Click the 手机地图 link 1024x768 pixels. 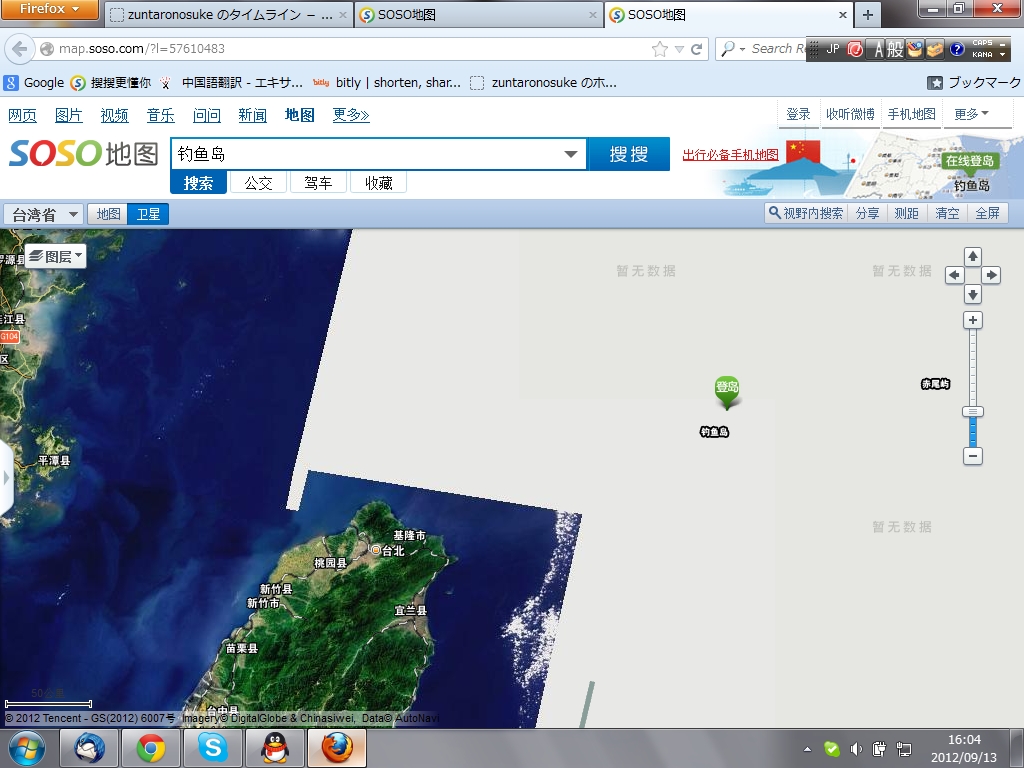click(x=911, y=114)
